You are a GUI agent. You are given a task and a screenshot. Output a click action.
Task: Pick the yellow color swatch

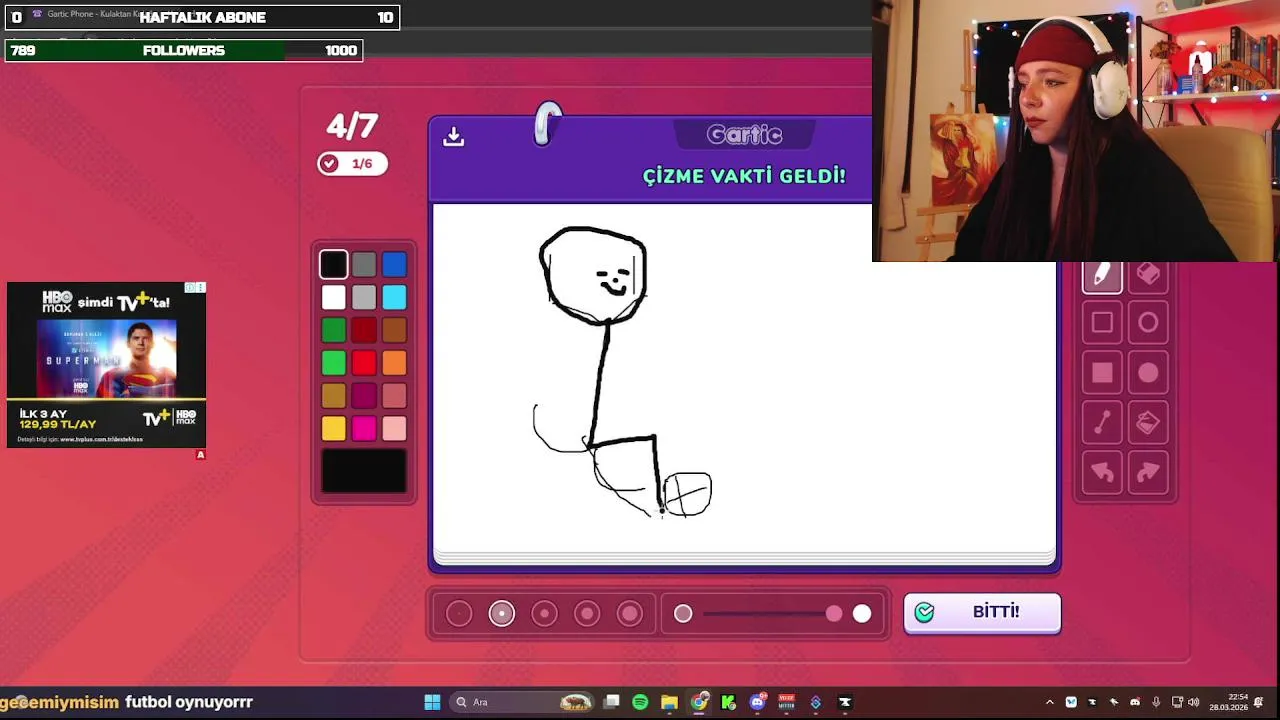[x=334, y=429]
